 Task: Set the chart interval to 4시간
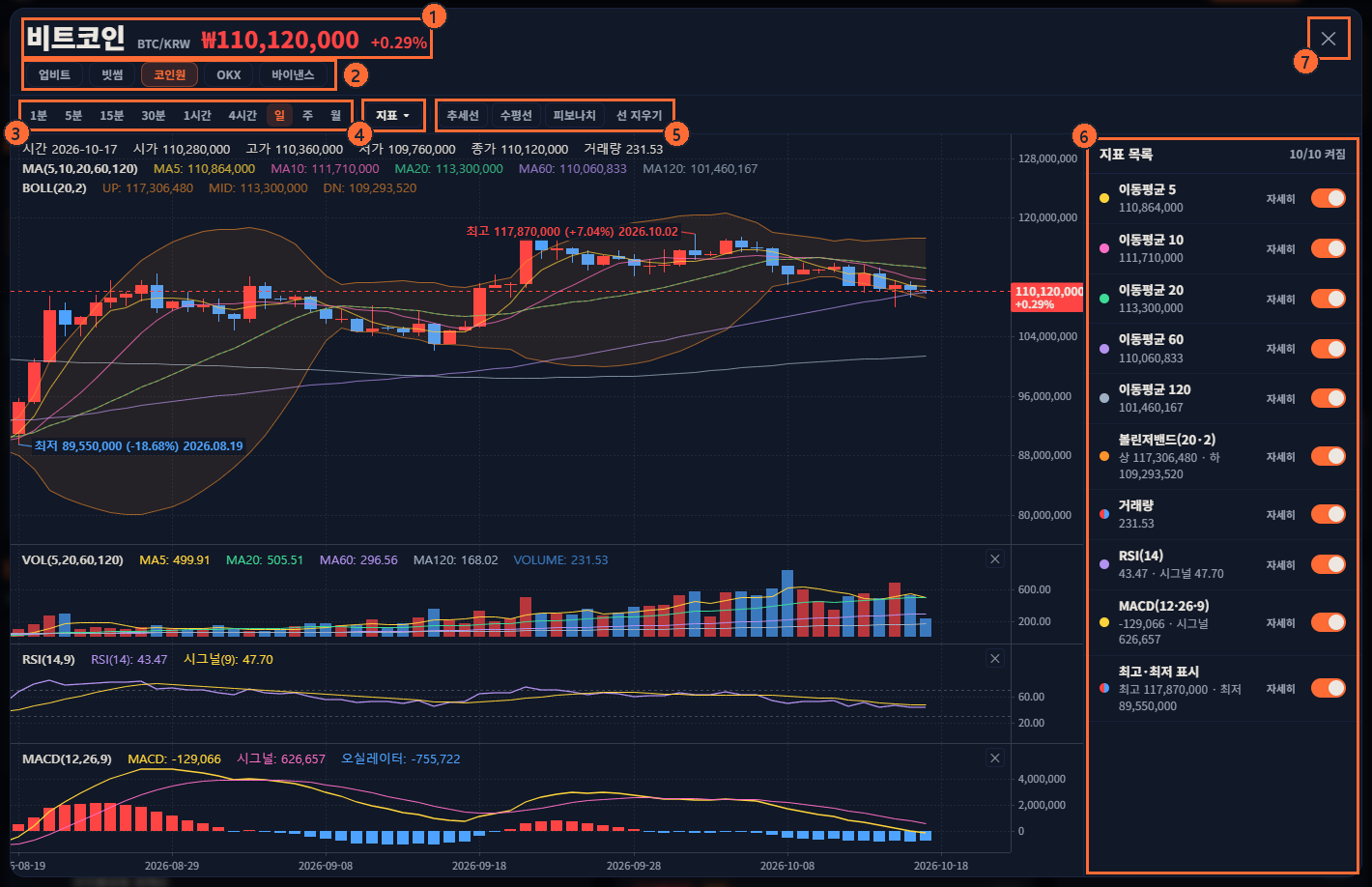243,115
